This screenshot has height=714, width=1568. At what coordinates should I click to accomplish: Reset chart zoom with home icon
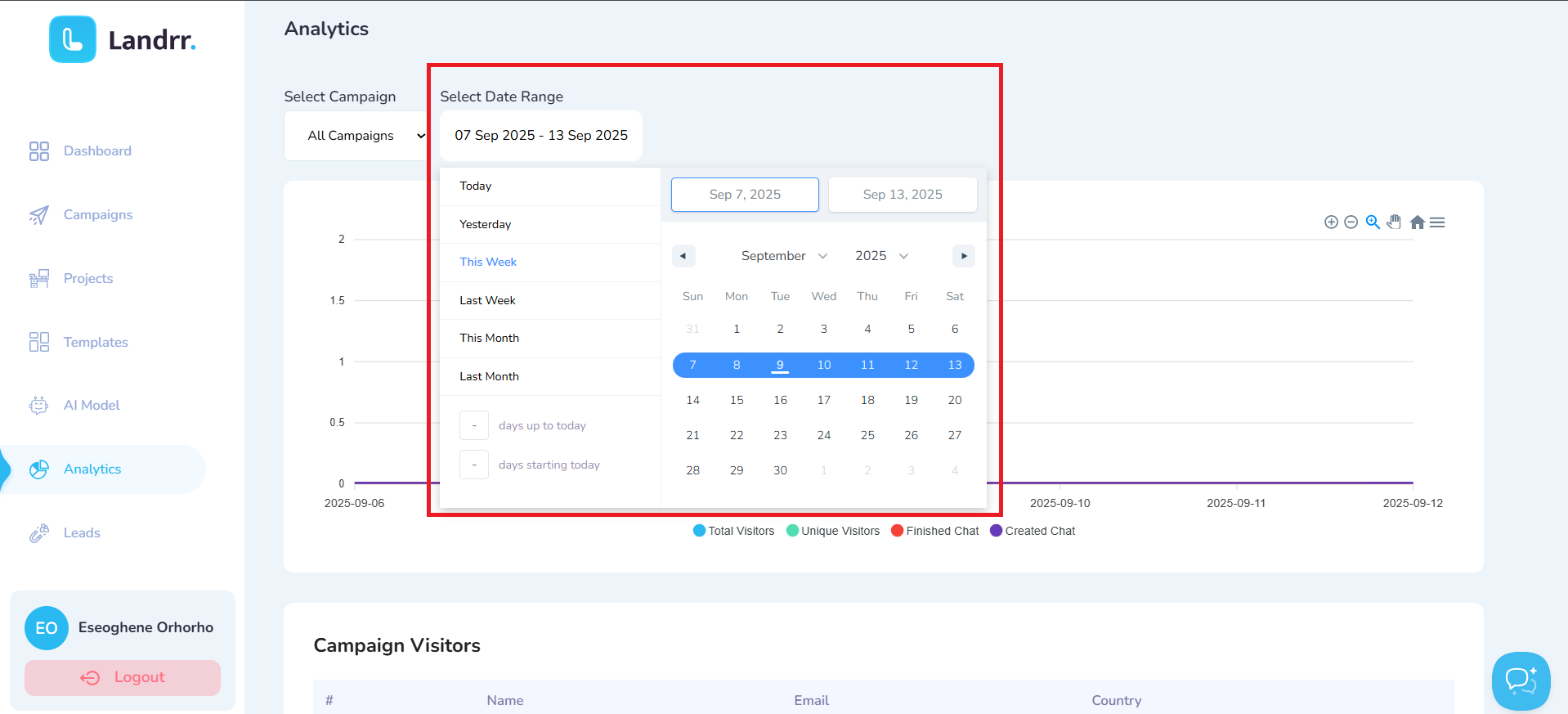[x=1418, y=222]
